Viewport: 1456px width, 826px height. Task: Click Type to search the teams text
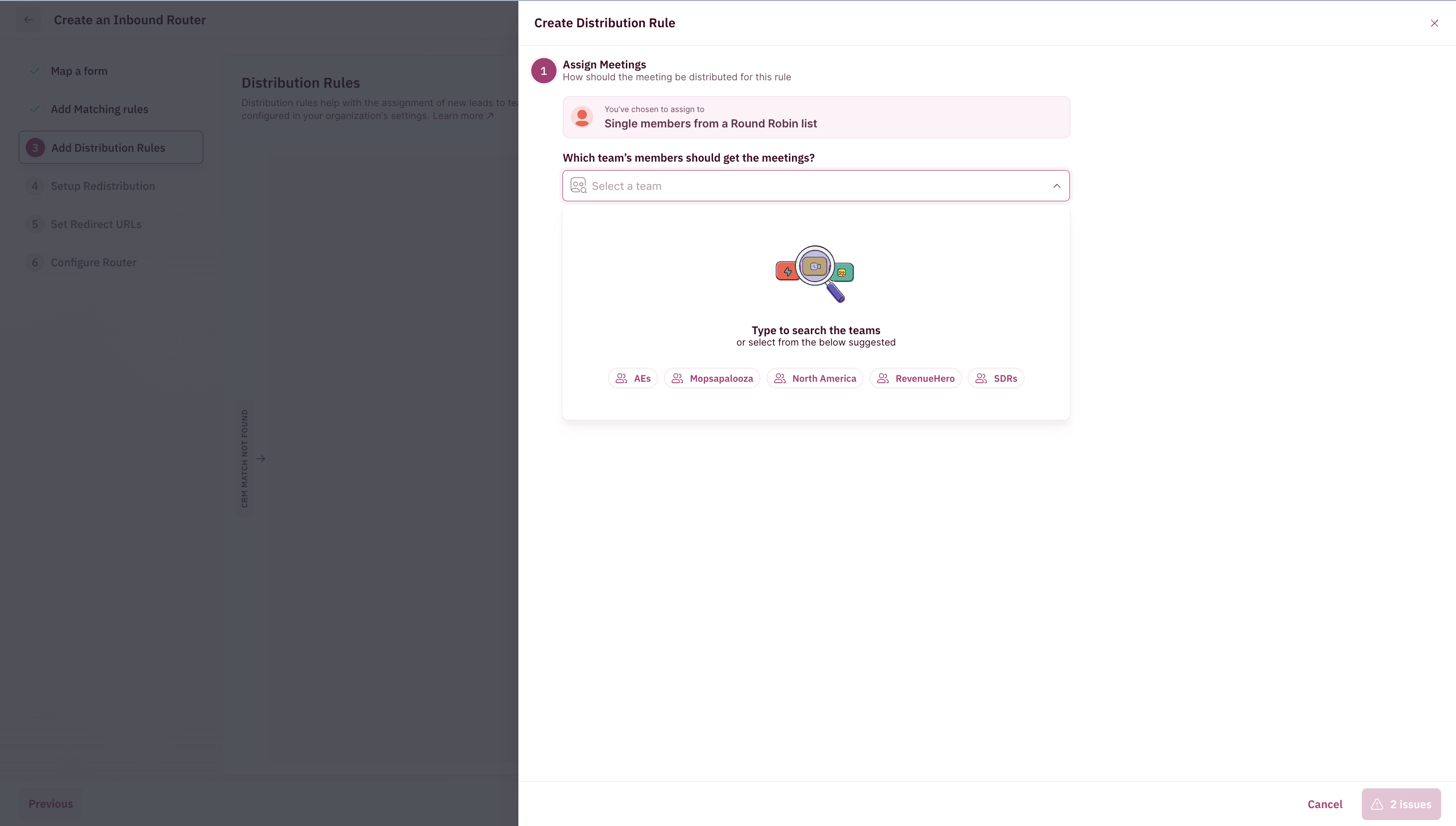pyautogui.click(x=816, y=330)
